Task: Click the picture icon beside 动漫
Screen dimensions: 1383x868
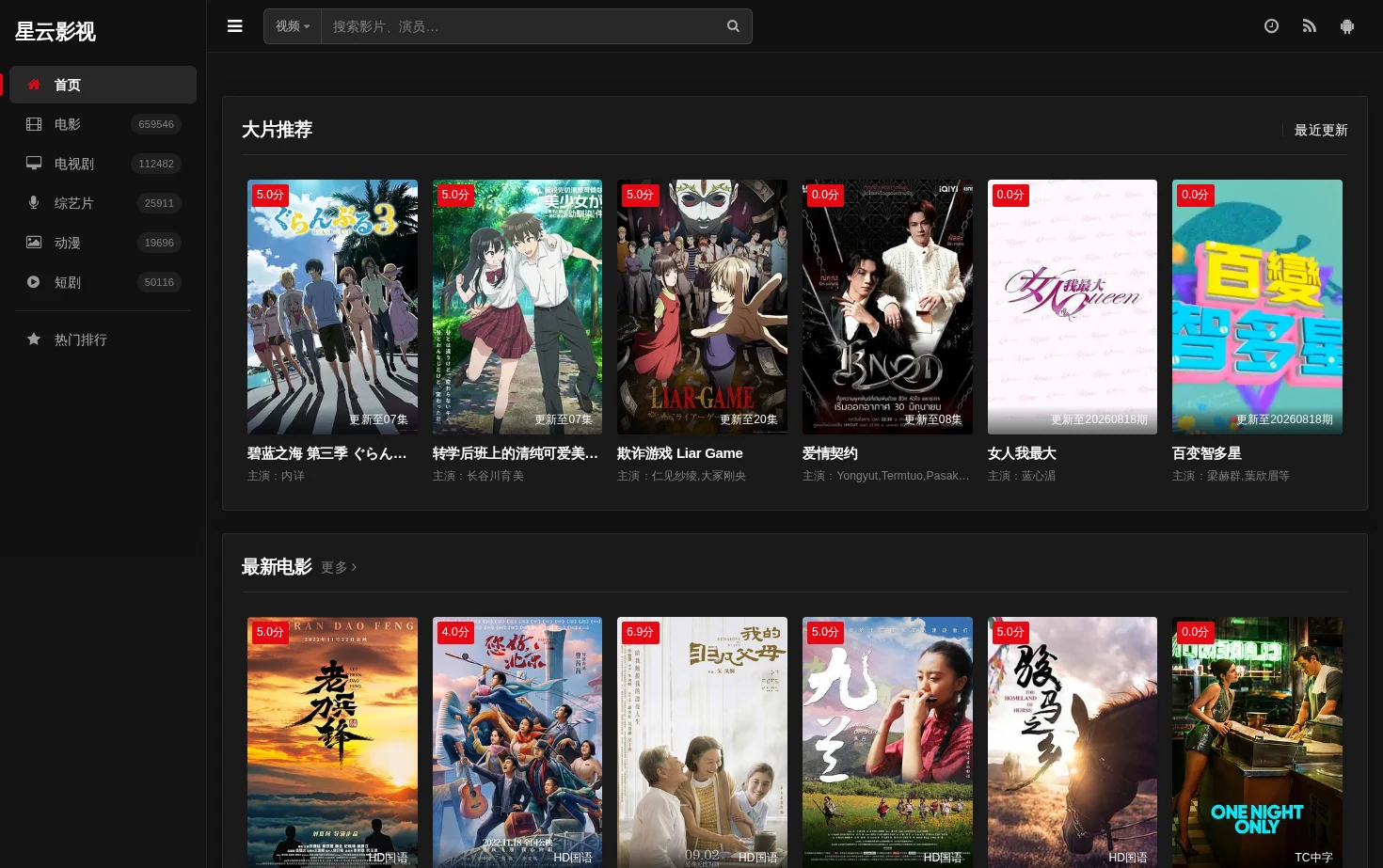Action: pyautogui.click(x=34, y=243)
